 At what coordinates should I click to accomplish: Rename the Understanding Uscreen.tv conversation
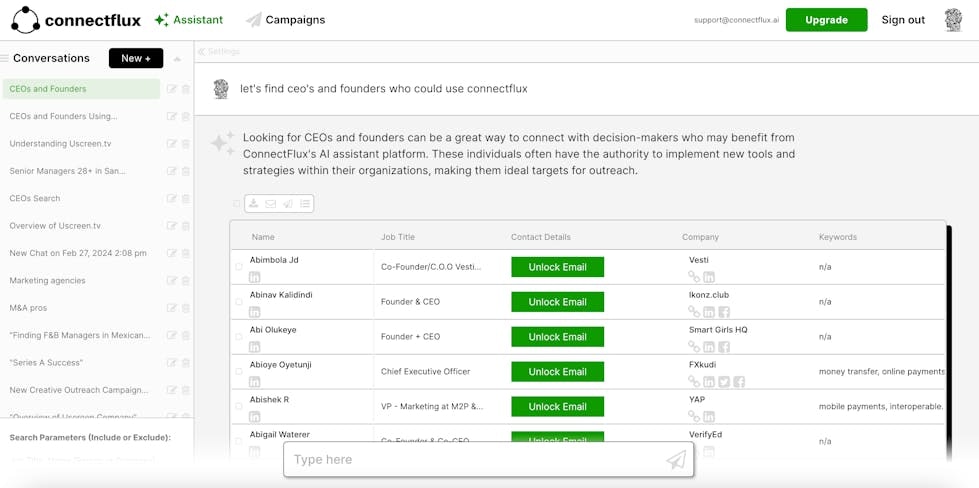(172, 144)
